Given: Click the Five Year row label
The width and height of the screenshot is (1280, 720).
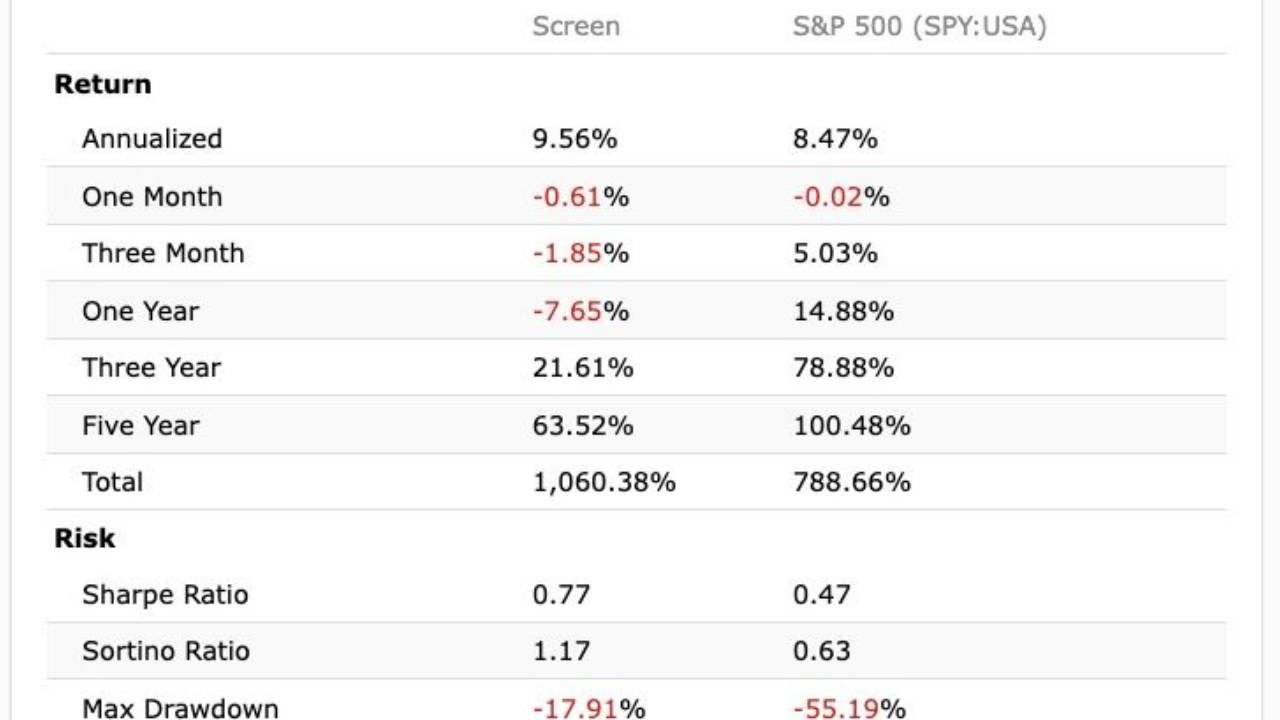Looking at the screenshot, I should point(140,426).
